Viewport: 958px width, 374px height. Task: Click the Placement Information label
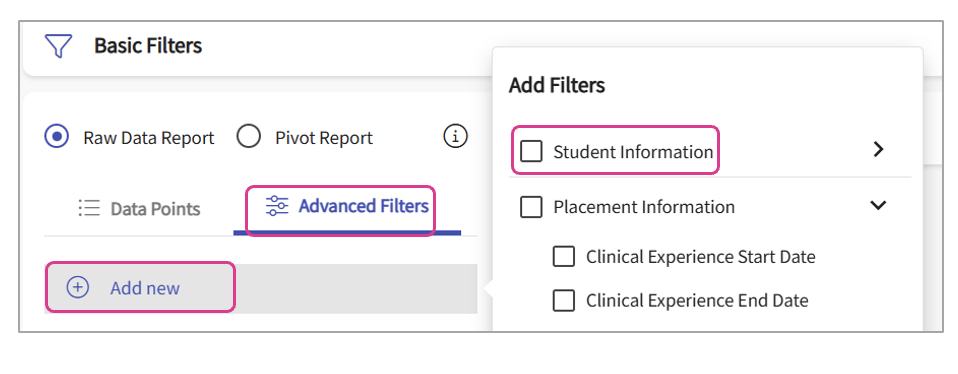click(644, 207)
